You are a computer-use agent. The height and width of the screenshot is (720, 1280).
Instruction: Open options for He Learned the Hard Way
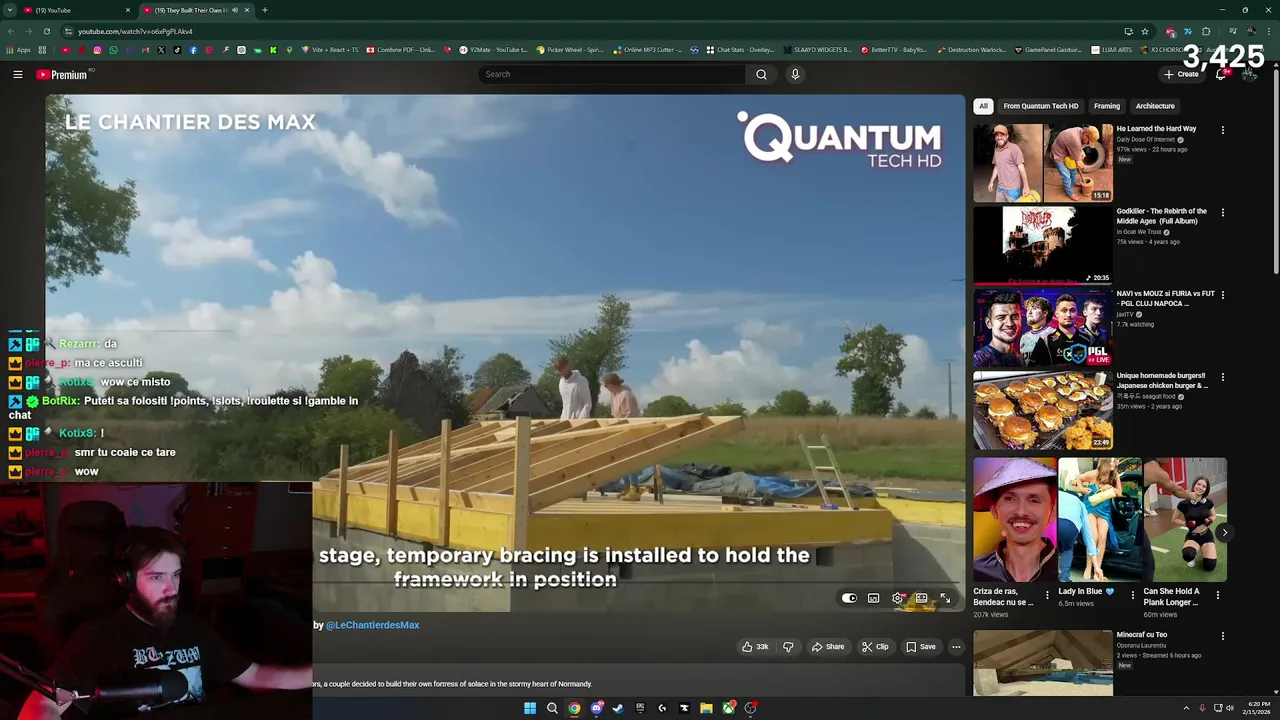1222,130
